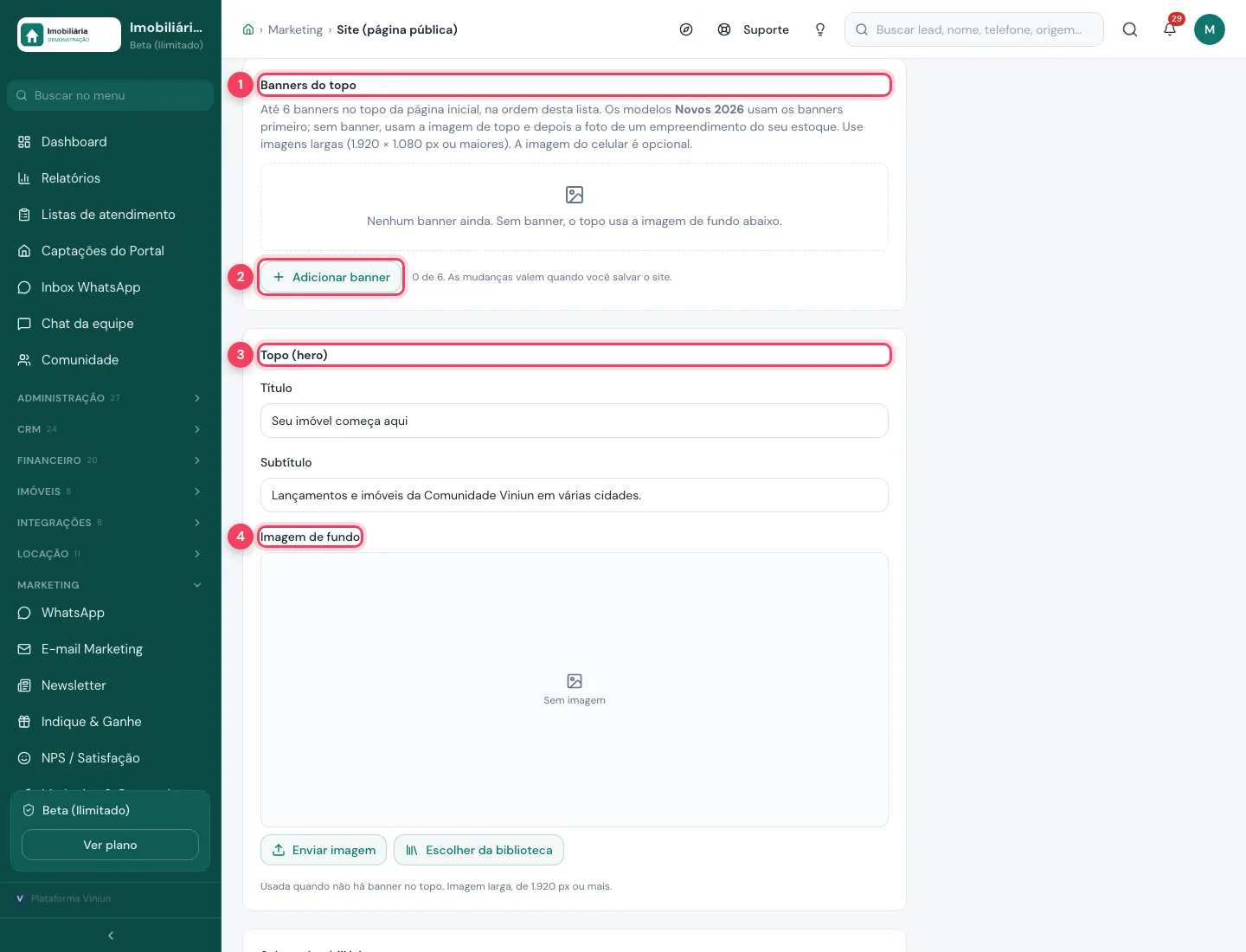Focus the Buscar no menu field
Viewport: 1246px width, 952px height.
point(110,95)
